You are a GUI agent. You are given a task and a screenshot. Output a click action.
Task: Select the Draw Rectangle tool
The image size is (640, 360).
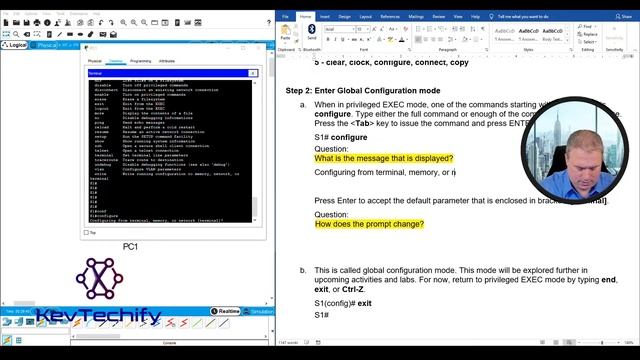[x=70, y=34]
